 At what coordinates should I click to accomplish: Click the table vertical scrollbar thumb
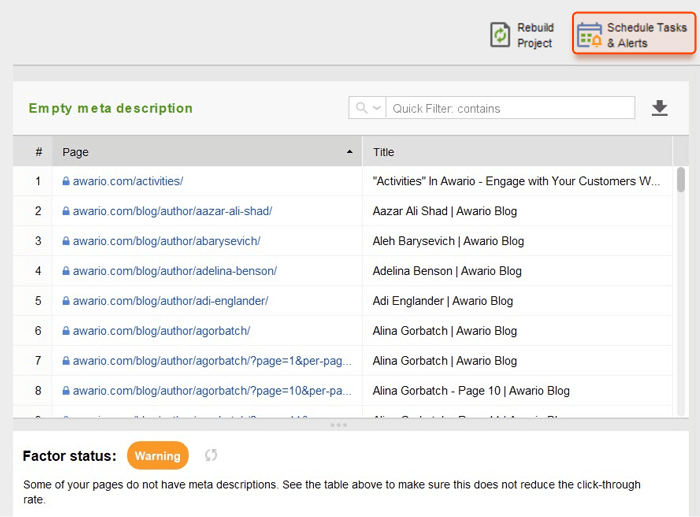(x=681, y=179)
